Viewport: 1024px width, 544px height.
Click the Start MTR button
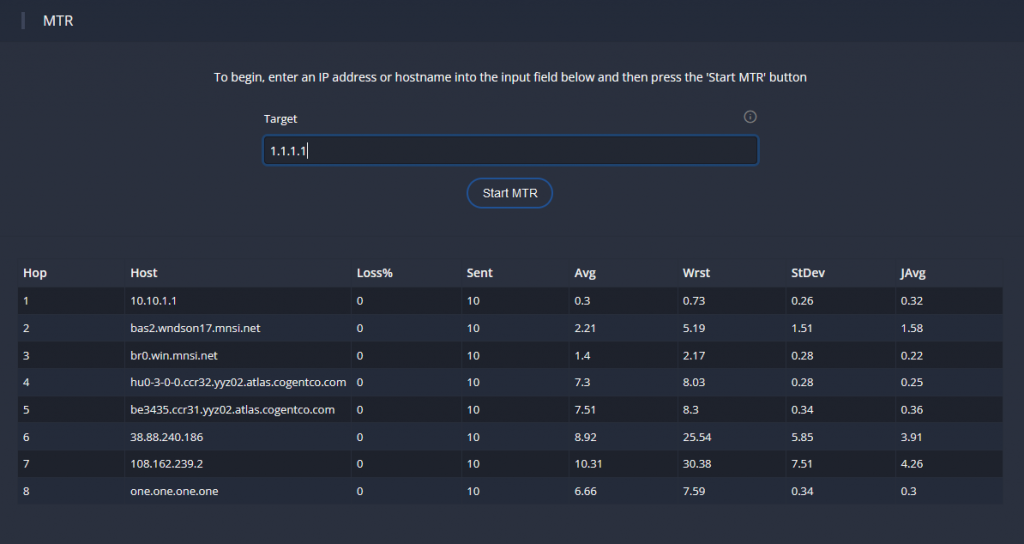tap(509, 193)
